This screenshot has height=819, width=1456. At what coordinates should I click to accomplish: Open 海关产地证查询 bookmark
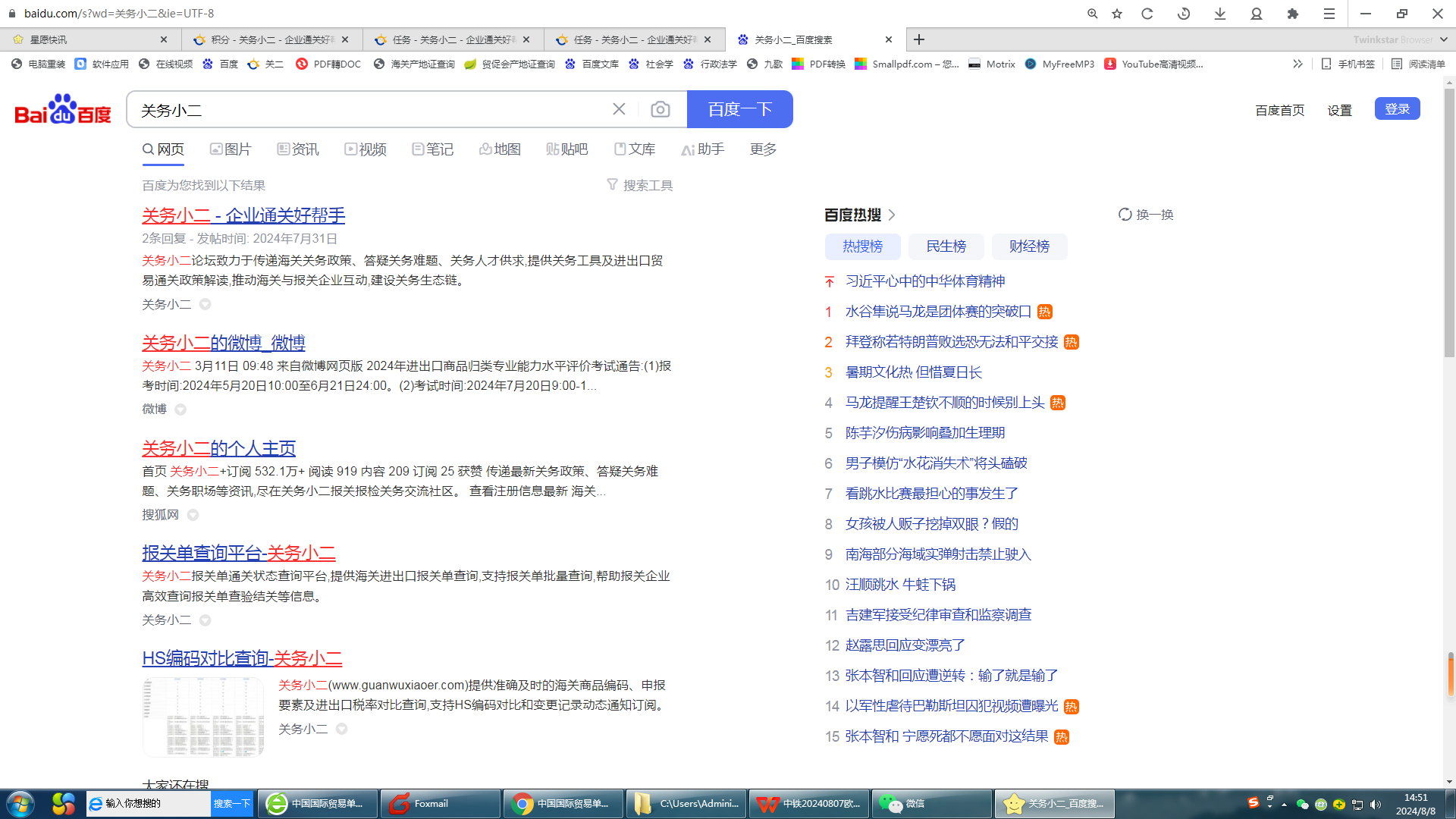[x=414, y=64]
